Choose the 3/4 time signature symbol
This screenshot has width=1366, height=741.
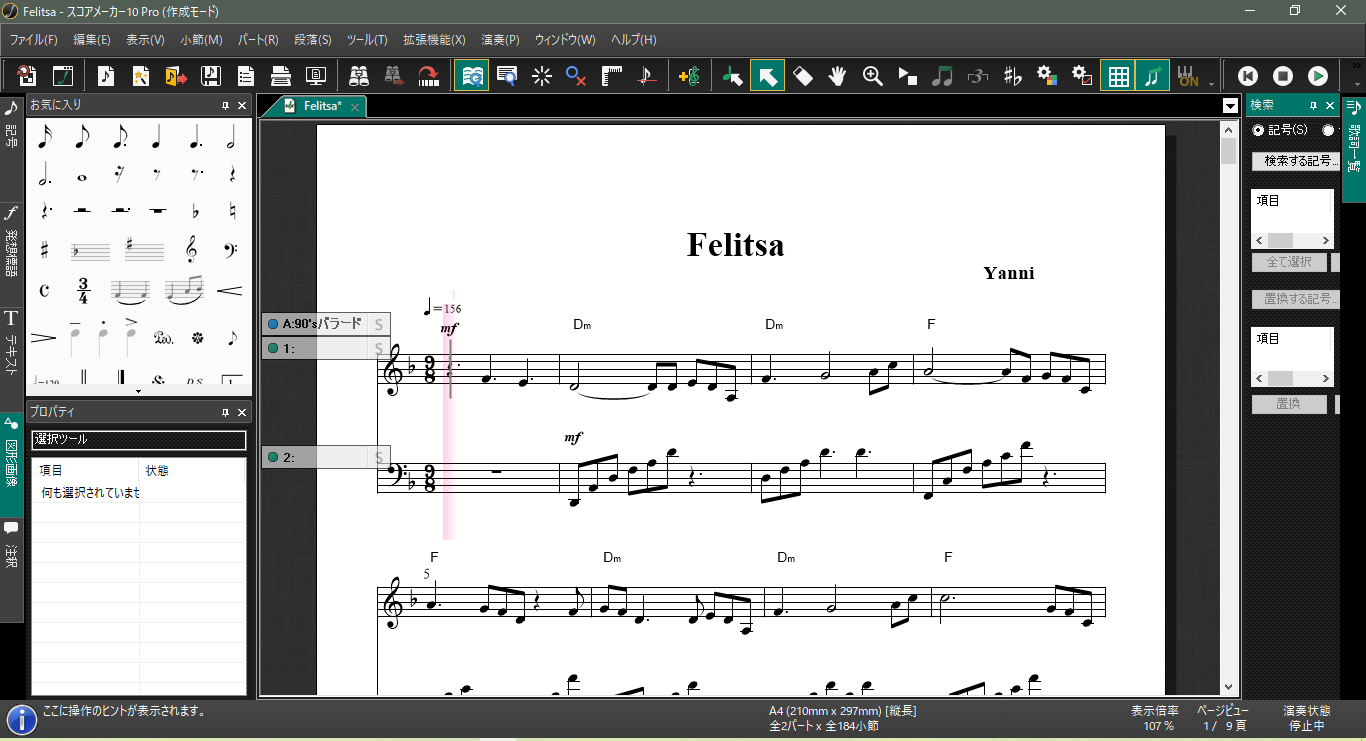[82, 291]
